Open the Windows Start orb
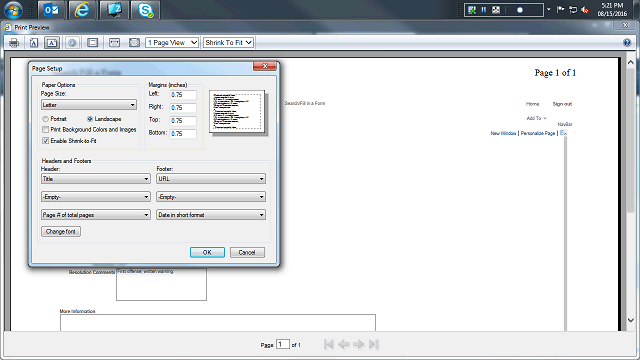Image resolution: width=640 pixels, height=360 pixels. click(13, 10)
